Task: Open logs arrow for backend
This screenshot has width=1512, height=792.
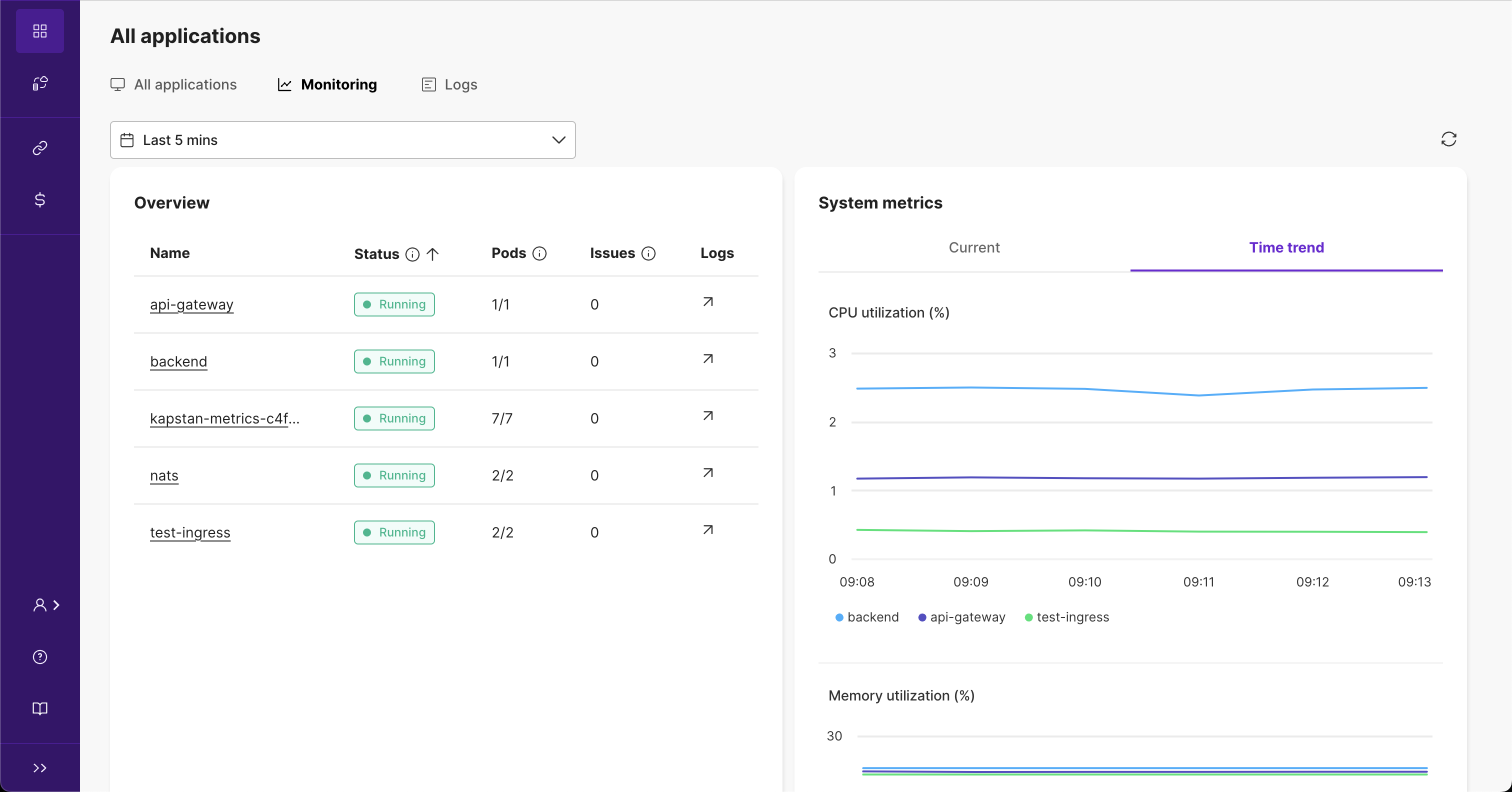Action: coord(708,358)
